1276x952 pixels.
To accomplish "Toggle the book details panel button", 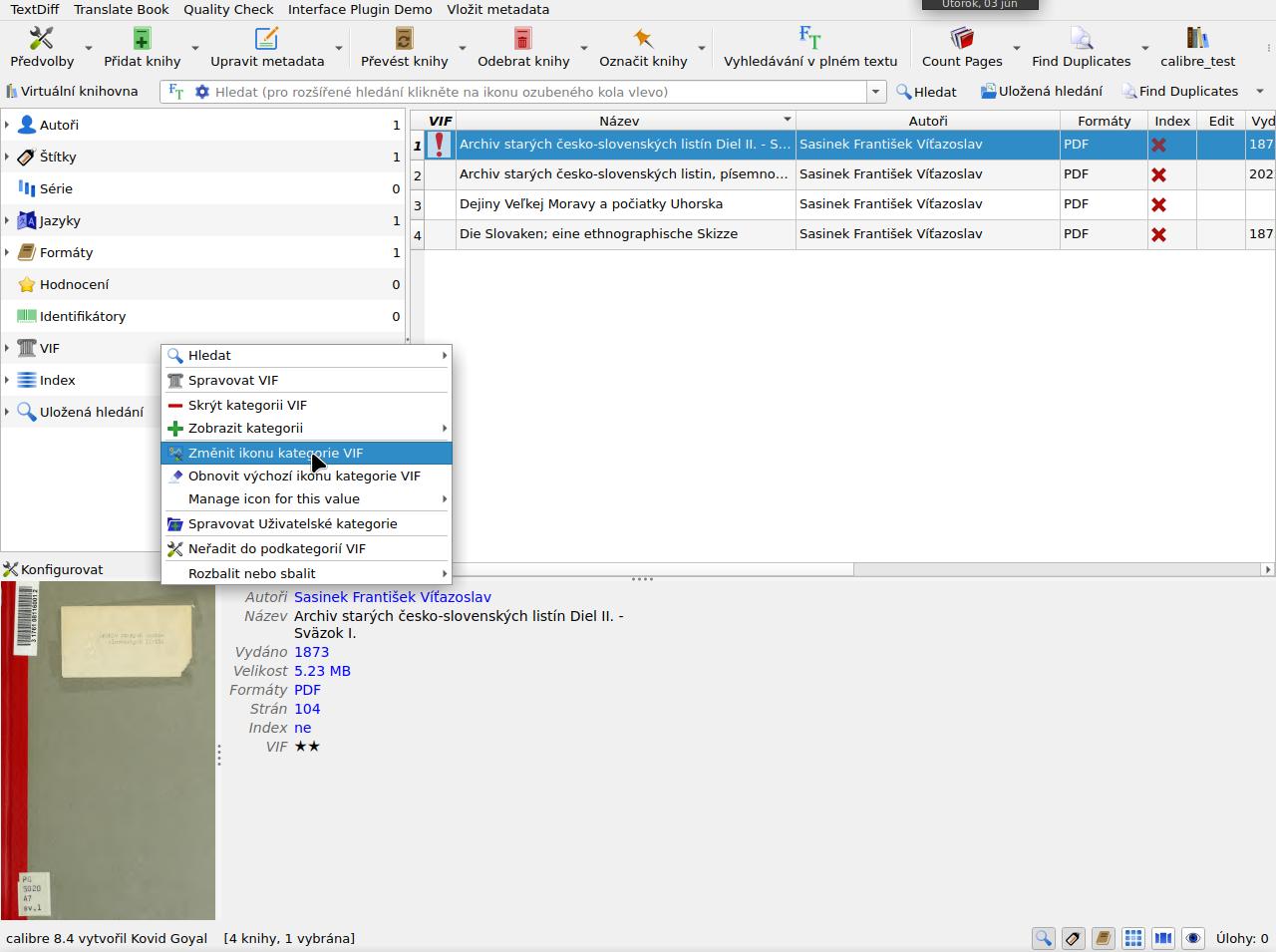I will coord(1103,938).
